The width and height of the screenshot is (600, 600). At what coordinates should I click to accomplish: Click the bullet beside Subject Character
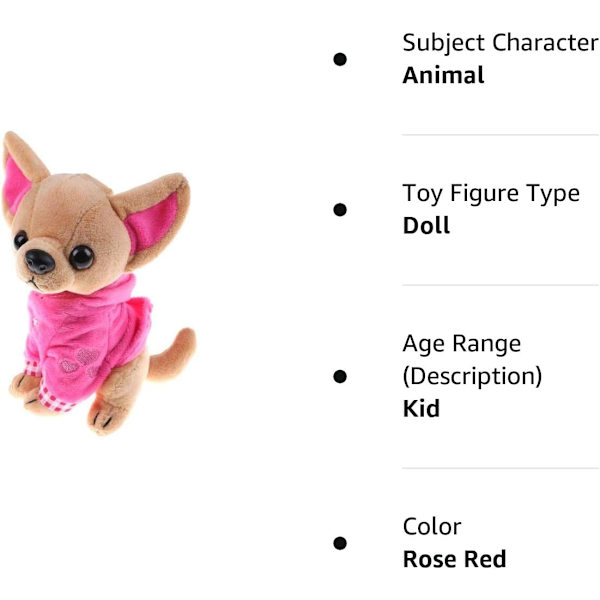[340, 59]
